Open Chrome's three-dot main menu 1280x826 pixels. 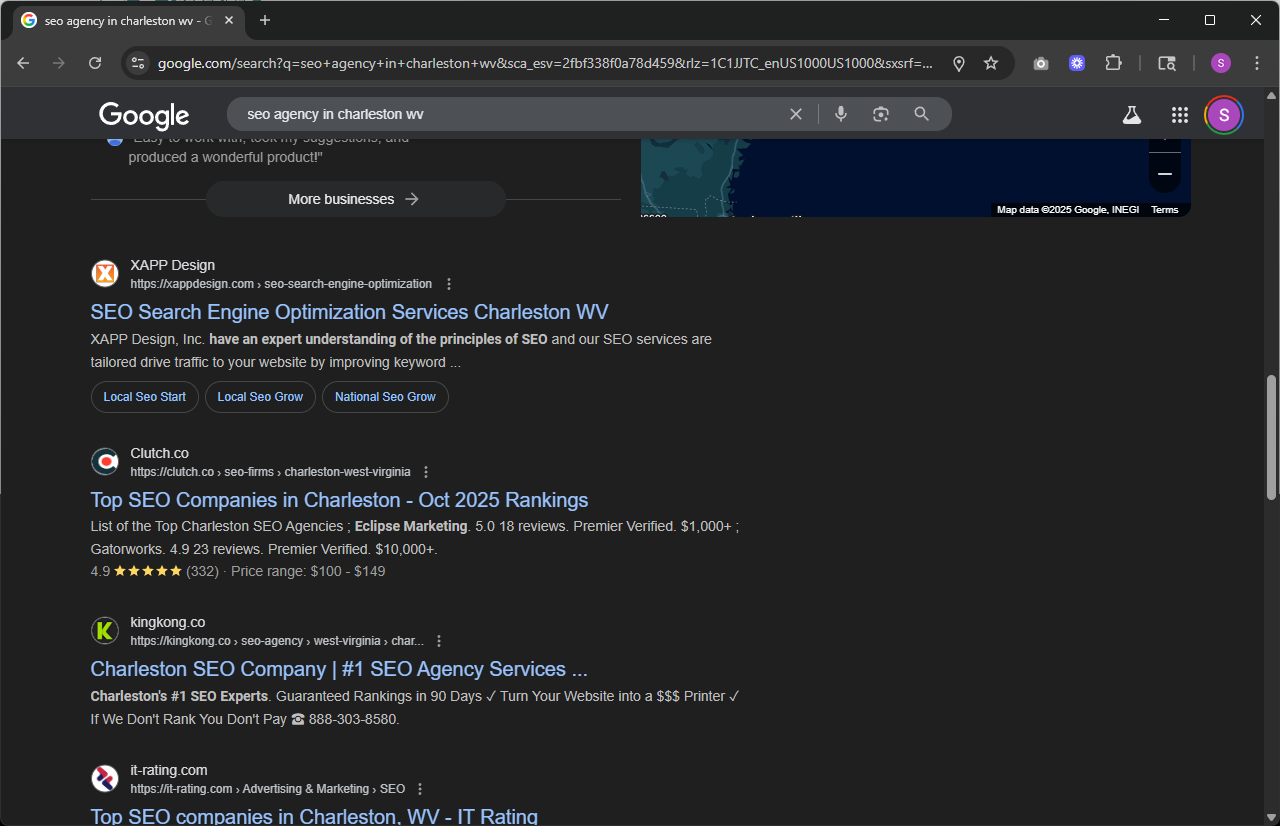[x=1256, y=63]
